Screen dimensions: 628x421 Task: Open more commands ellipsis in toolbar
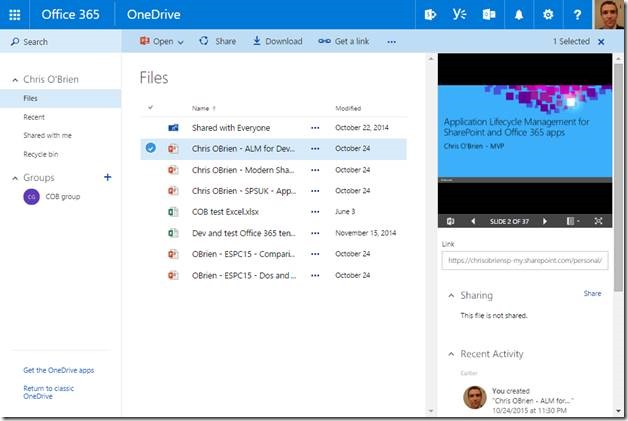click(391, 42)
